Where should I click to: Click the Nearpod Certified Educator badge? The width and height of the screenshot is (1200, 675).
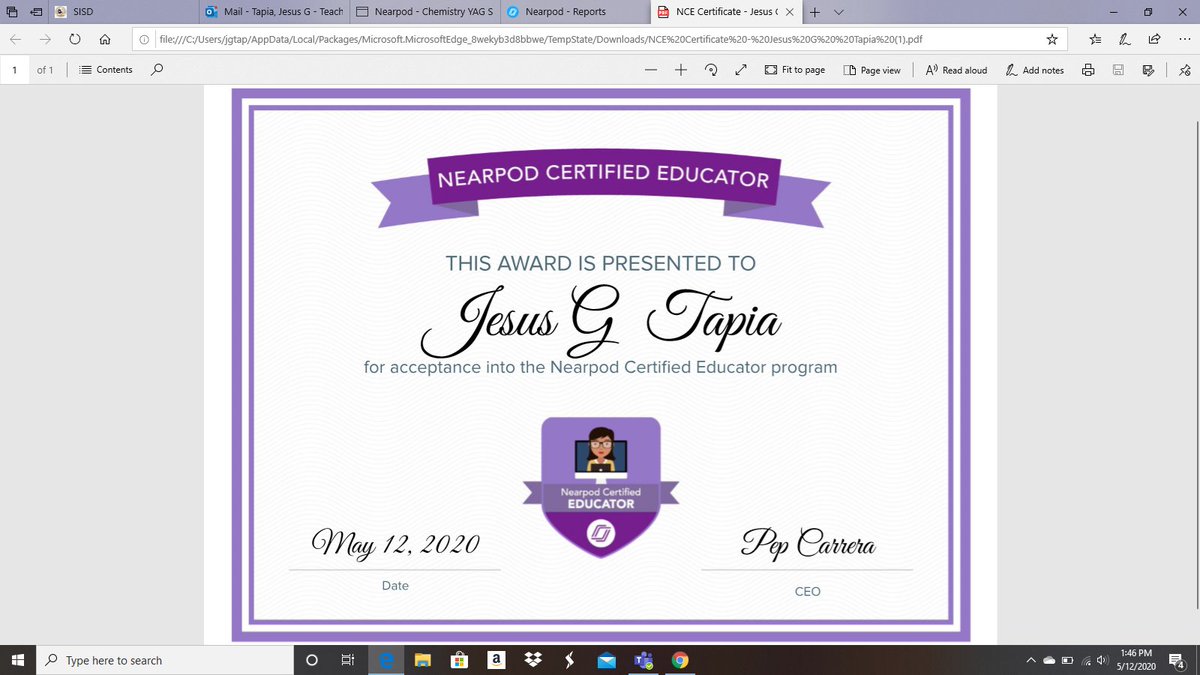[601, 487]
